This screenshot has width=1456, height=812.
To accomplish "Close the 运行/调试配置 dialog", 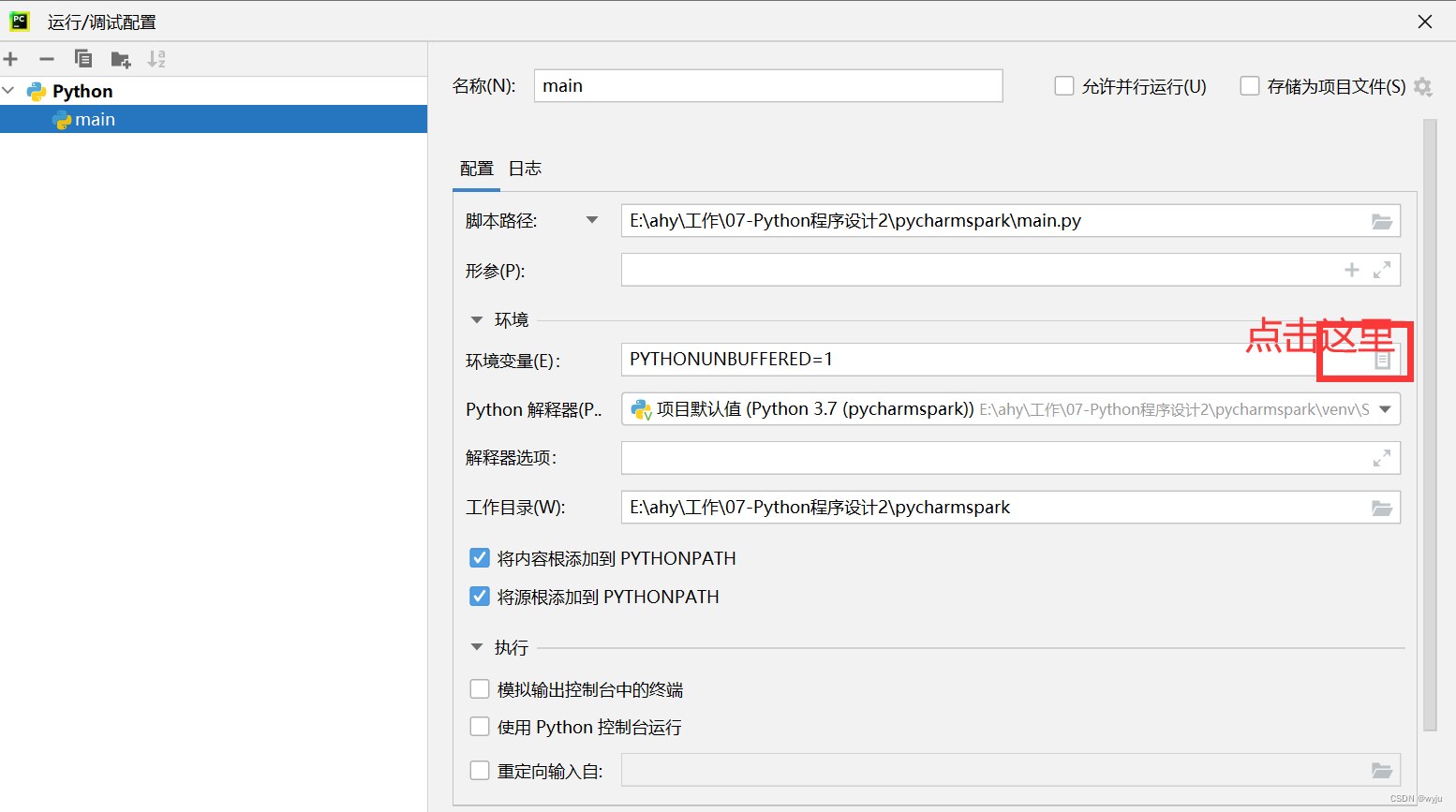I will click(1425, 22).
